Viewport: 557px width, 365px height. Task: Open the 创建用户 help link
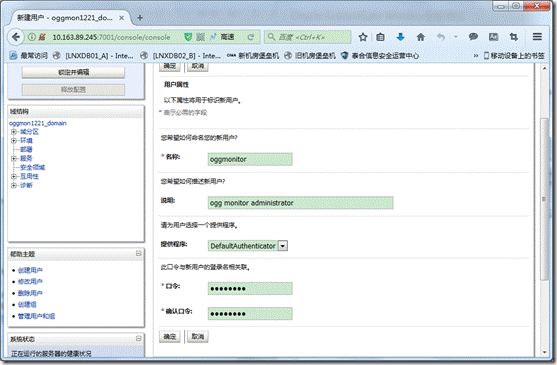[30, 270]
